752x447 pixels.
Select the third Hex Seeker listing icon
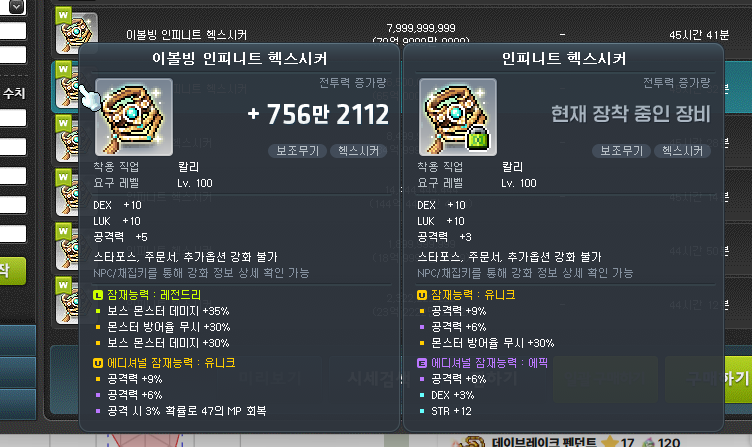pyautogui.click(x=67, y=139)
